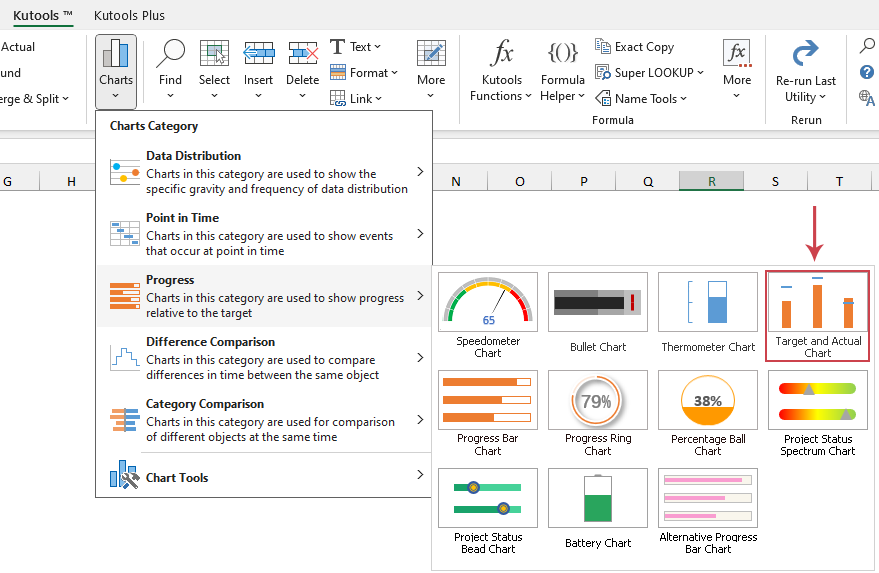This screenshot has height=573, width=879.
Task: Click the Actual button in ribbon
Action: tap(17, 47)
